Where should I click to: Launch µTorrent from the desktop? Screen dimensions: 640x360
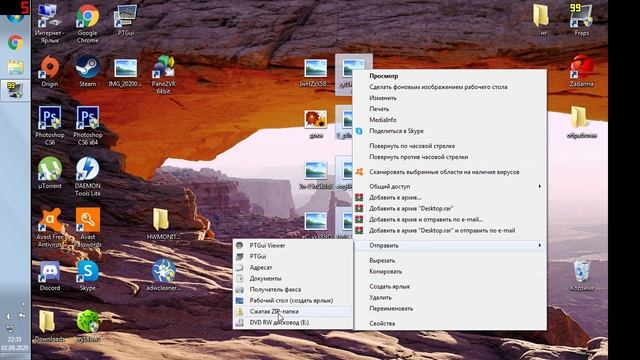(x=50, y=173)
